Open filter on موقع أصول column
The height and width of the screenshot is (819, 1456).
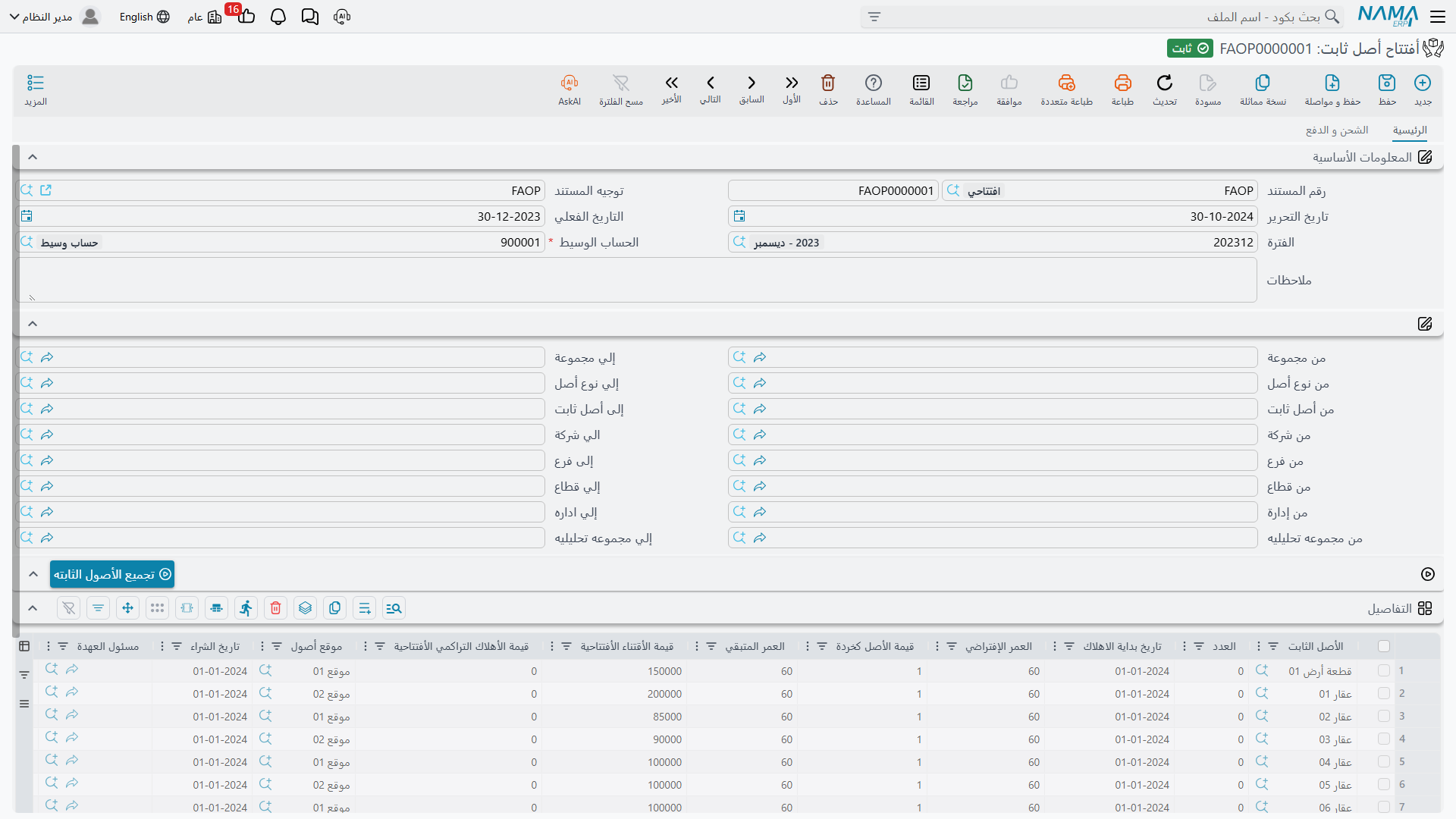pos(277,646)
